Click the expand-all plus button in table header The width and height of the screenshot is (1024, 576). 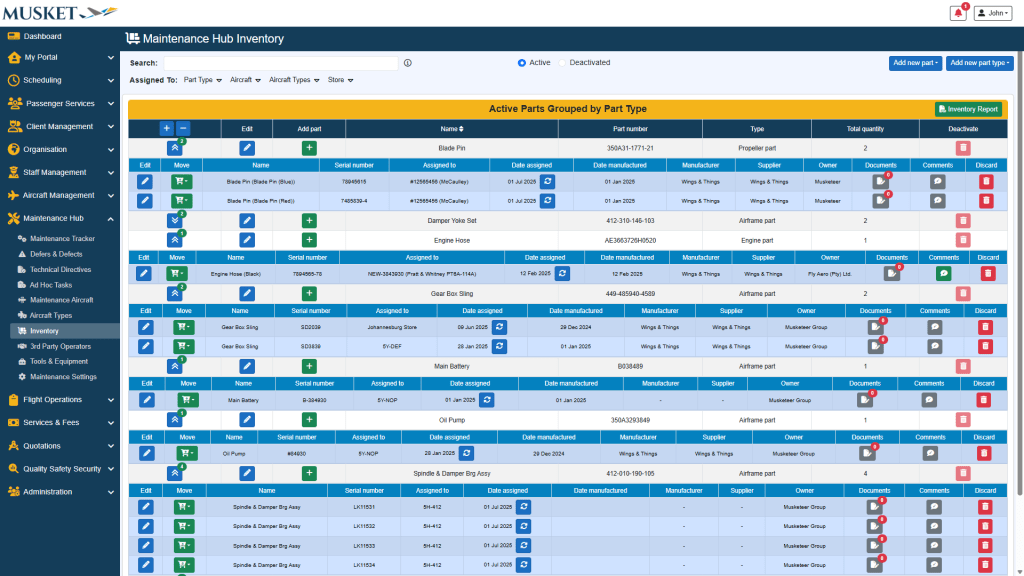[167, 129]
